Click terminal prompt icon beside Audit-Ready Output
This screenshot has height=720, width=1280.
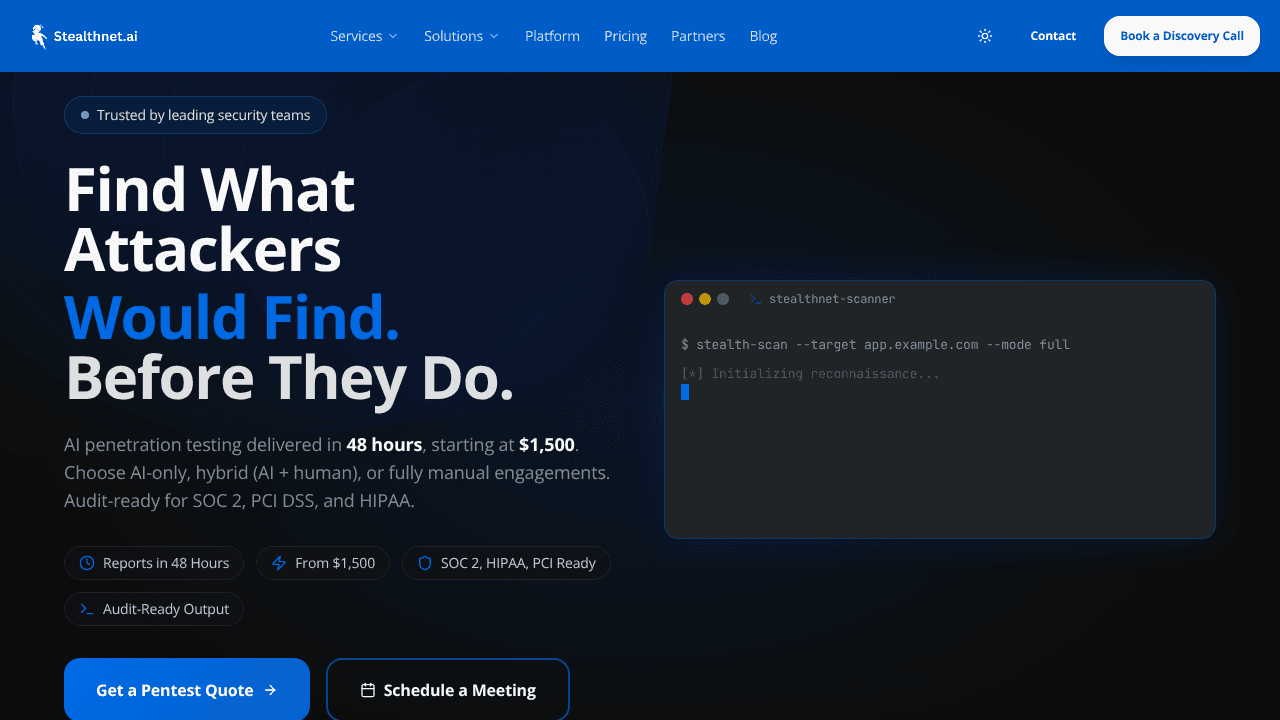click(x=87, y=609)
